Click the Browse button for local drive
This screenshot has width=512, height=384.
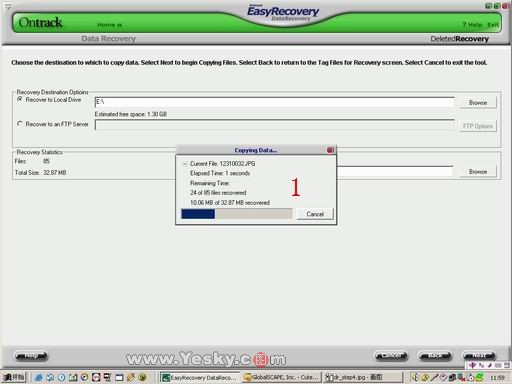pyautogui.click(x=478, y=102)
